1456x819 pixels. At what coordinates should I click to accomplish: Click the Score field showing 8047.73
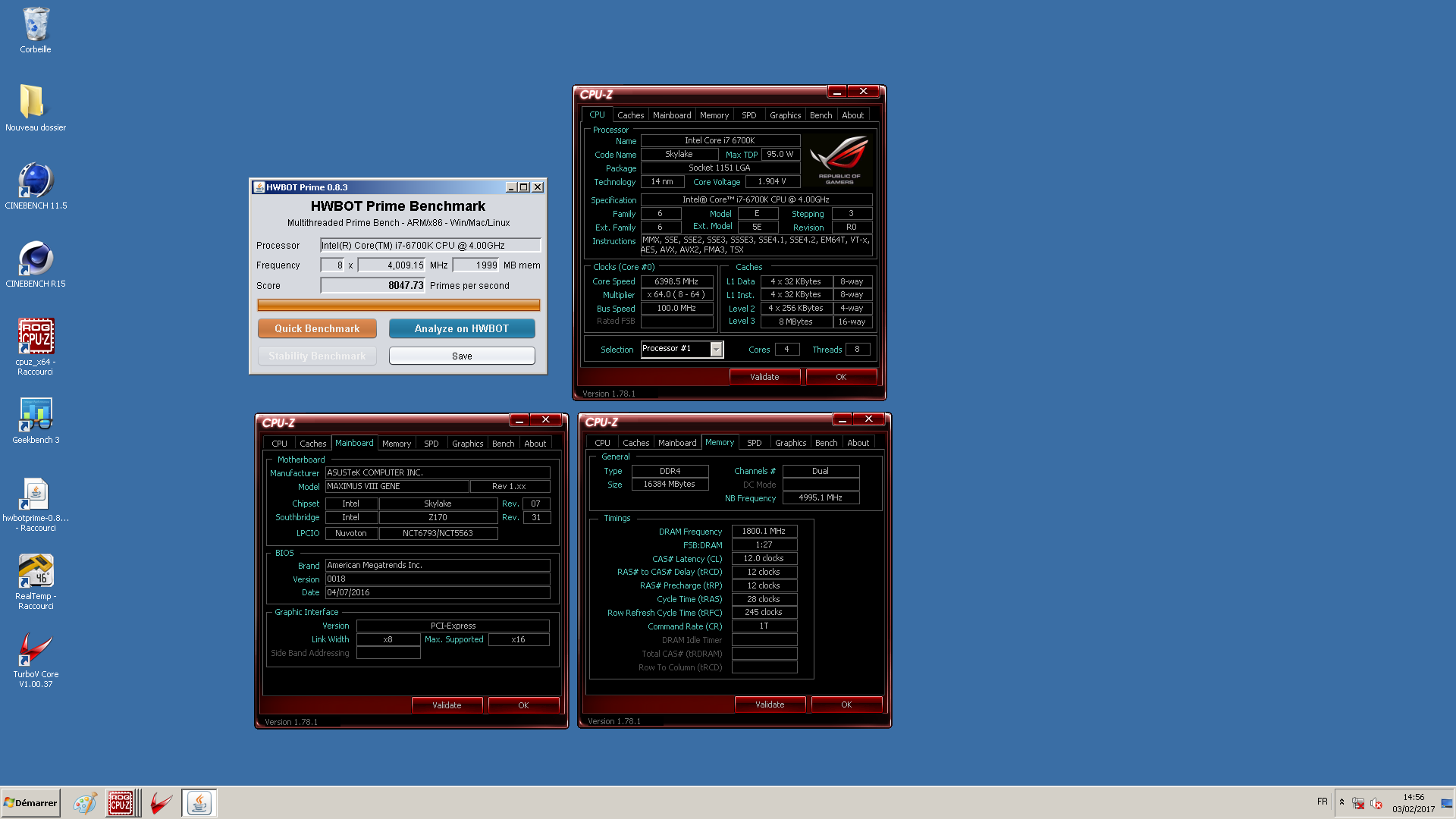click(x=372, y=285)
